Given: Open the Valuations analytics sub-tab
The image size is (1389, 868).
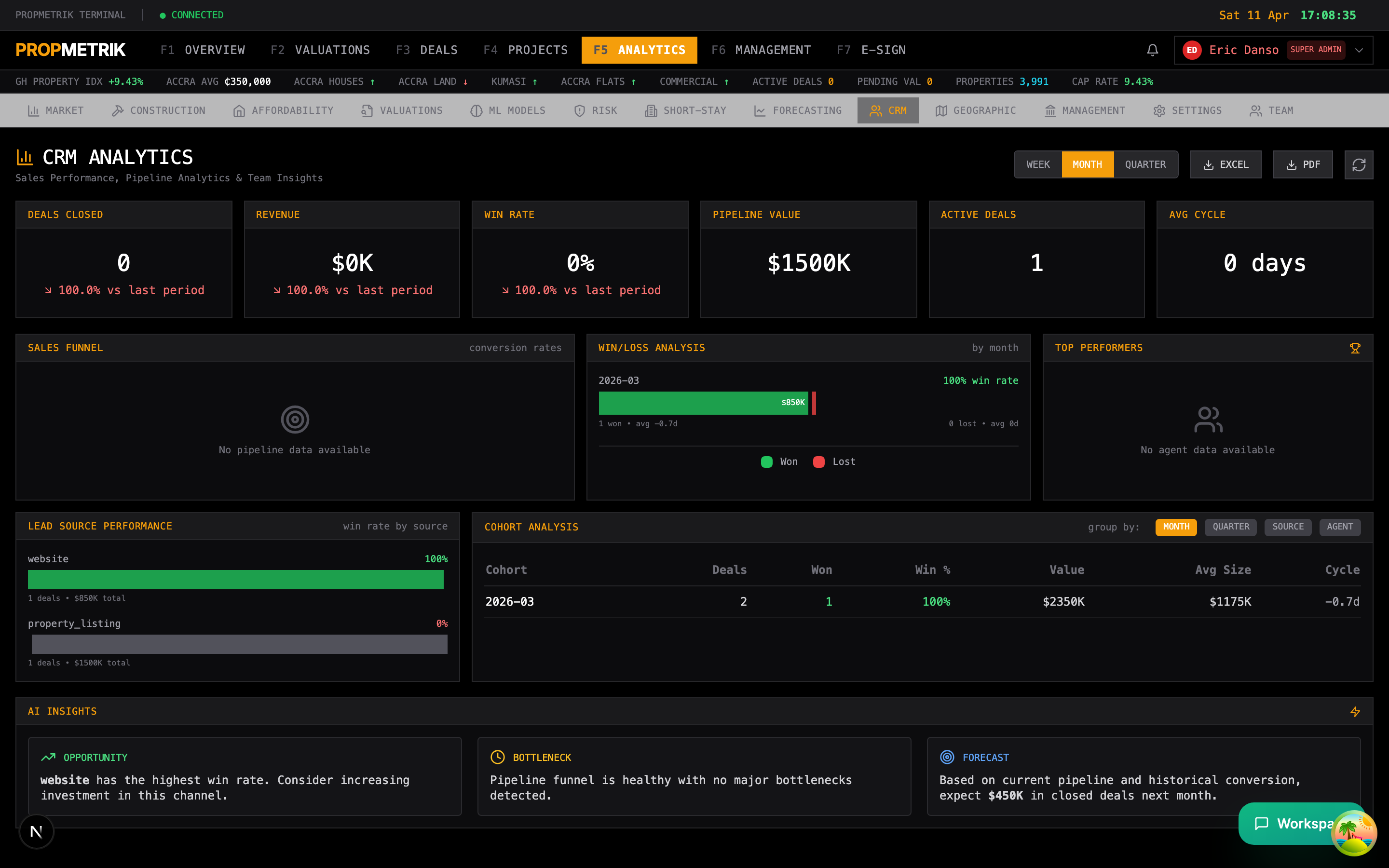Looking at the screenshot, I should [x=402, y=110].
